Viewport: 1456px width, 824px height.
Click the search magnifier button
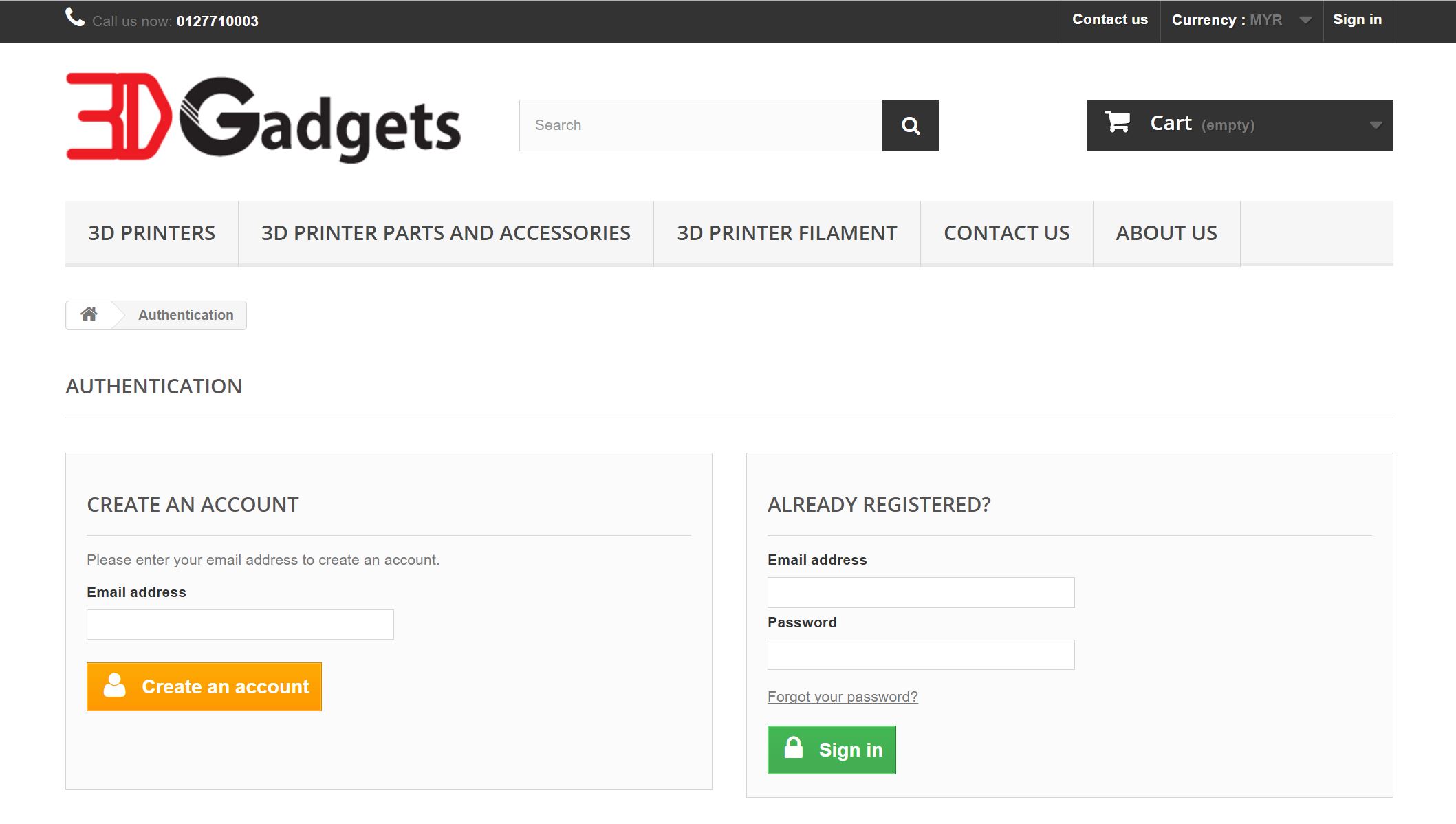911,125
